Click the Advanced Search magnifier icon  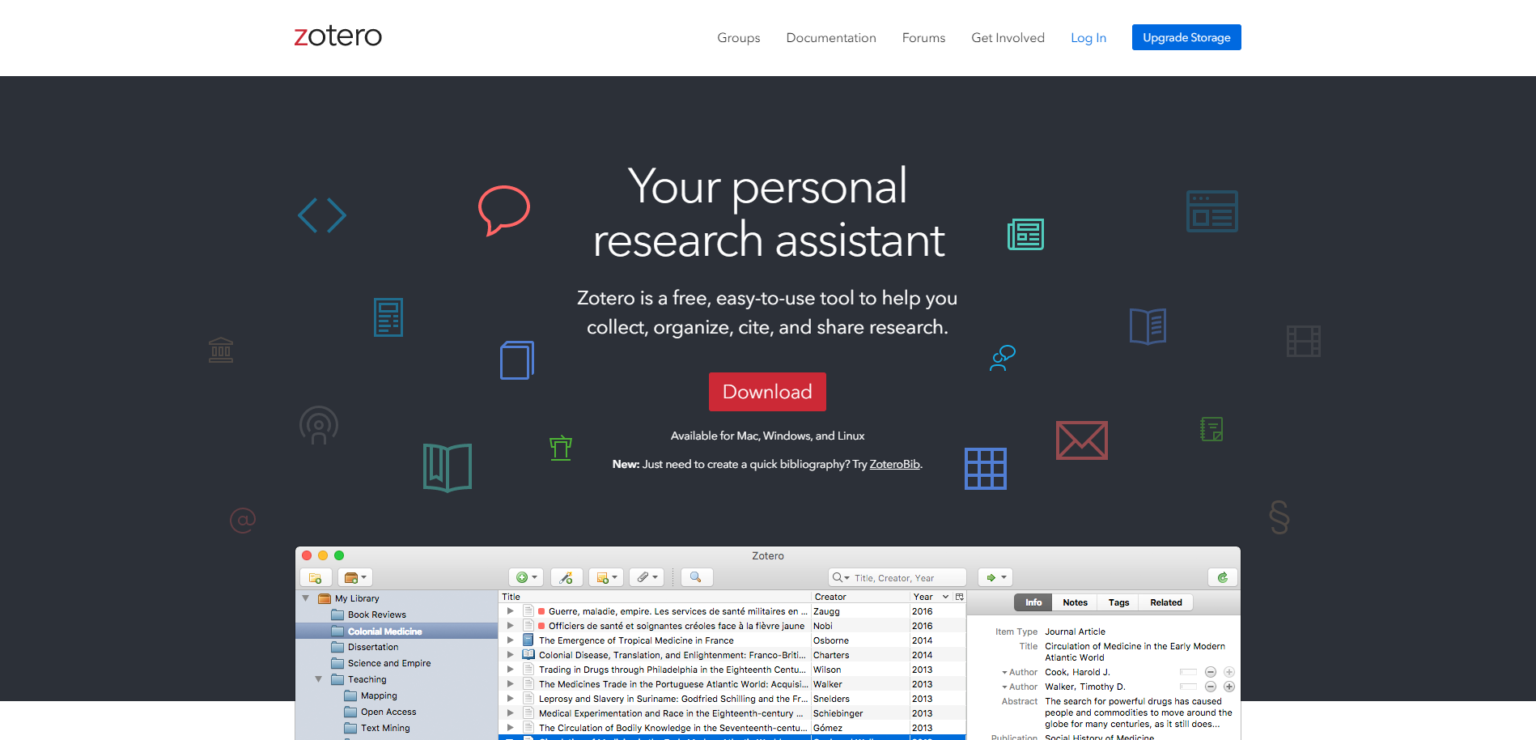696,577
